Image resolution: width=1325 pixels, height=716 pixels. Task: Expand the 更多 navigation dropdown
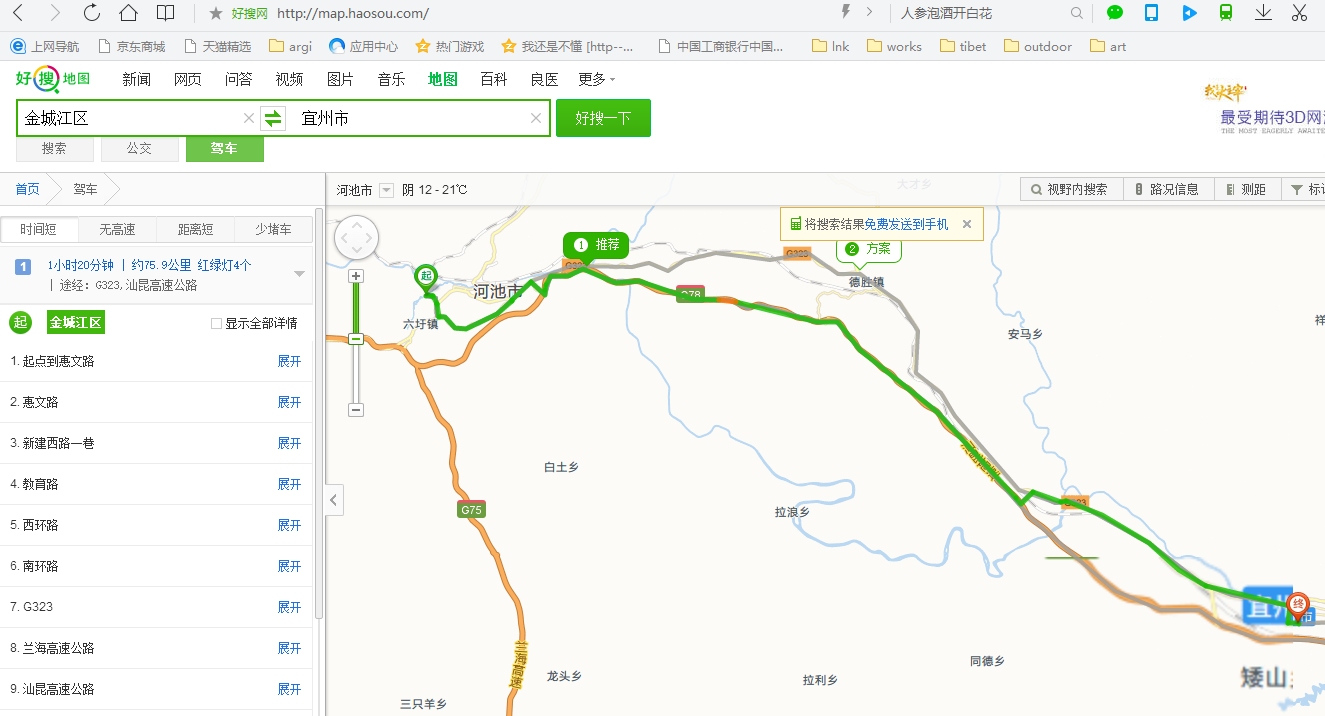597,79
